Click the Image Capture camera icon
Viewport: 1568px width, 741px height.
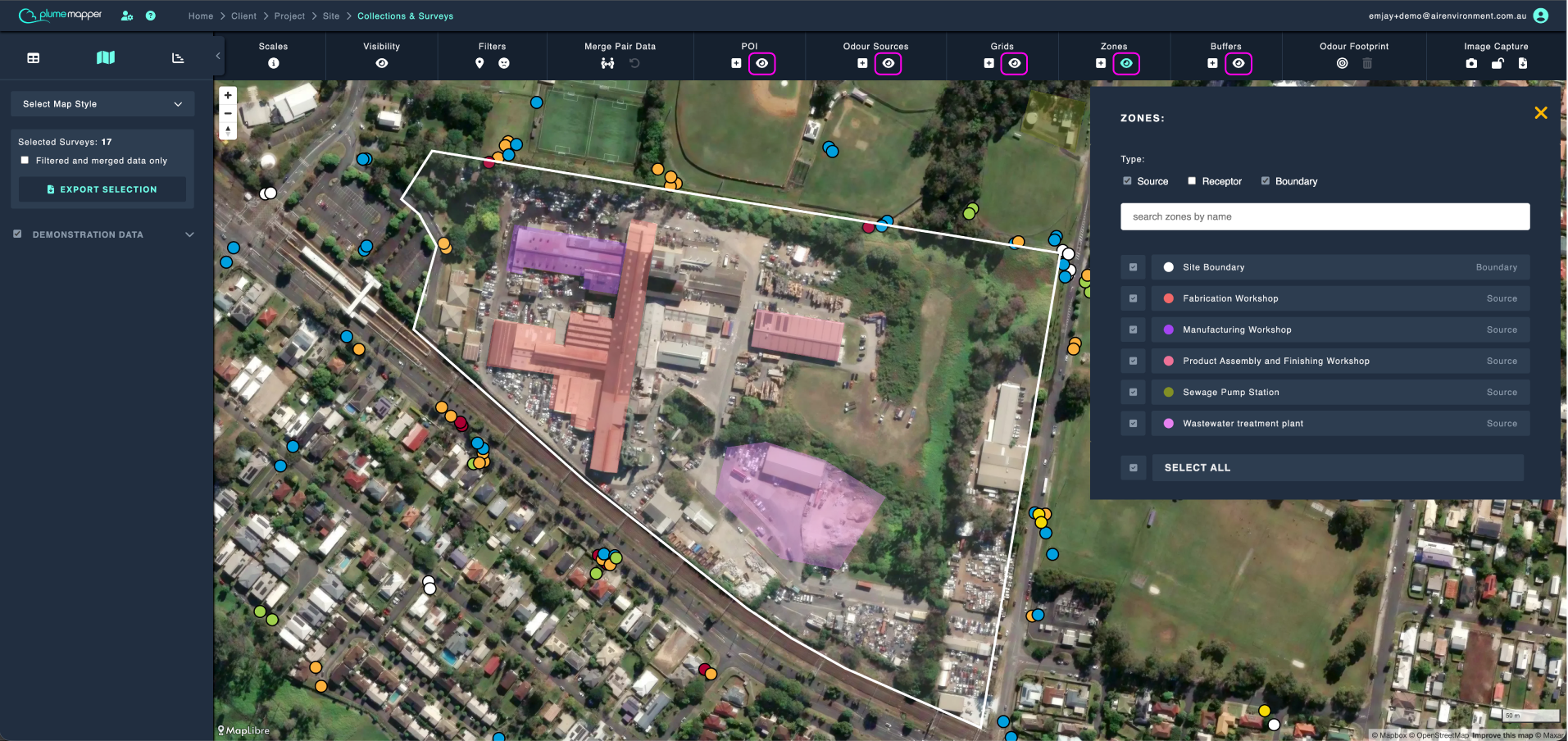(1471, 63)
